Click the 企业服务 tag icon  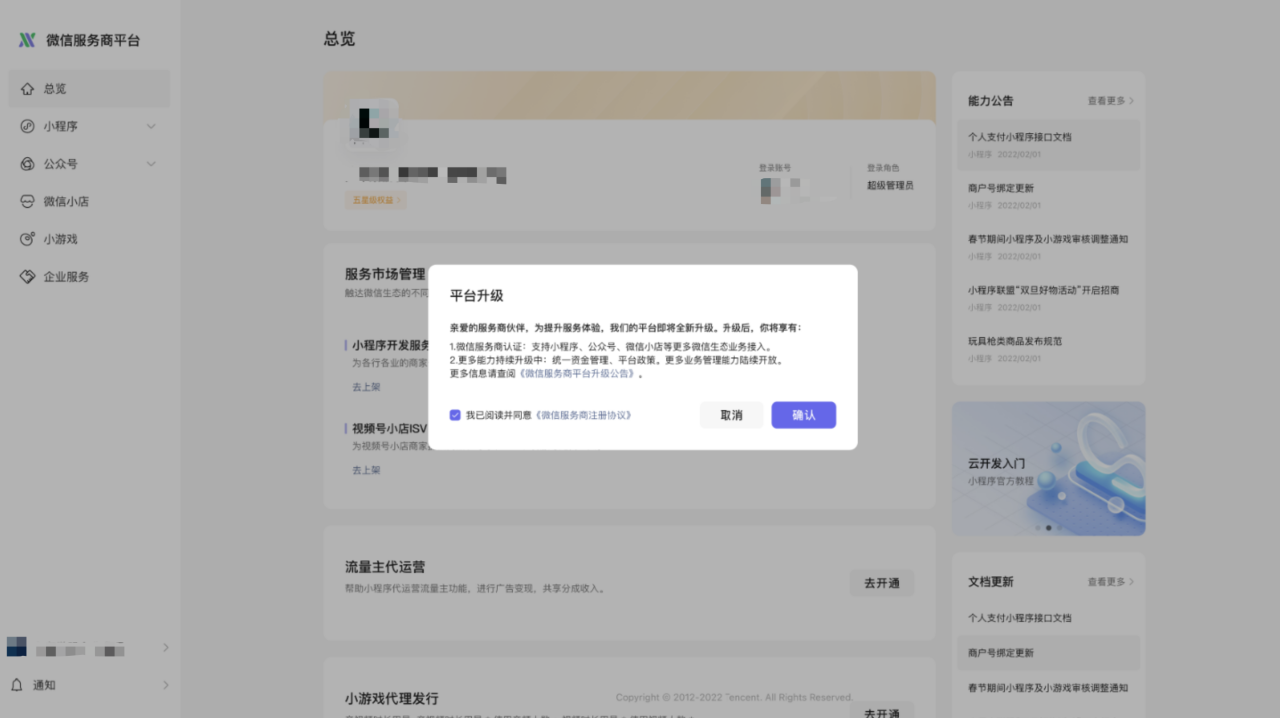[x=27, y=276]
